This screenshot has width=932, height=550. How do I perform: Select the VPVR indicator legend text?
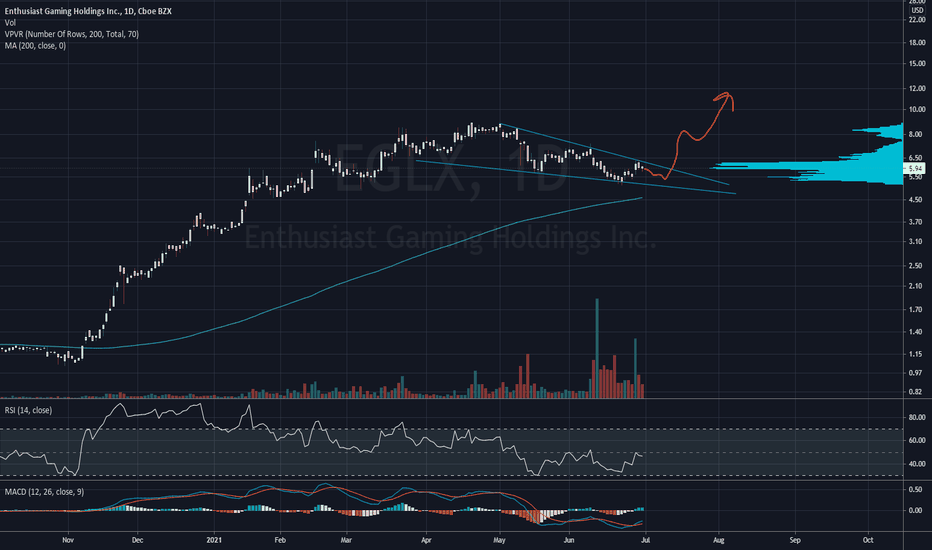coord(72,34)
